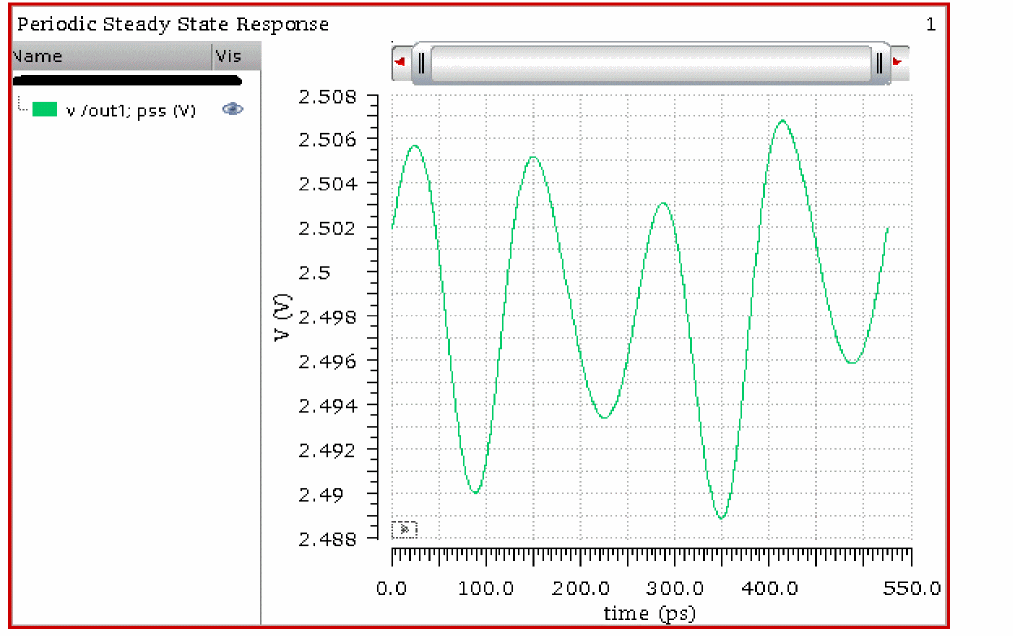1013x636 pixels.
Task: Click the Periodic Steady State Response title
Action: [173, 24]
